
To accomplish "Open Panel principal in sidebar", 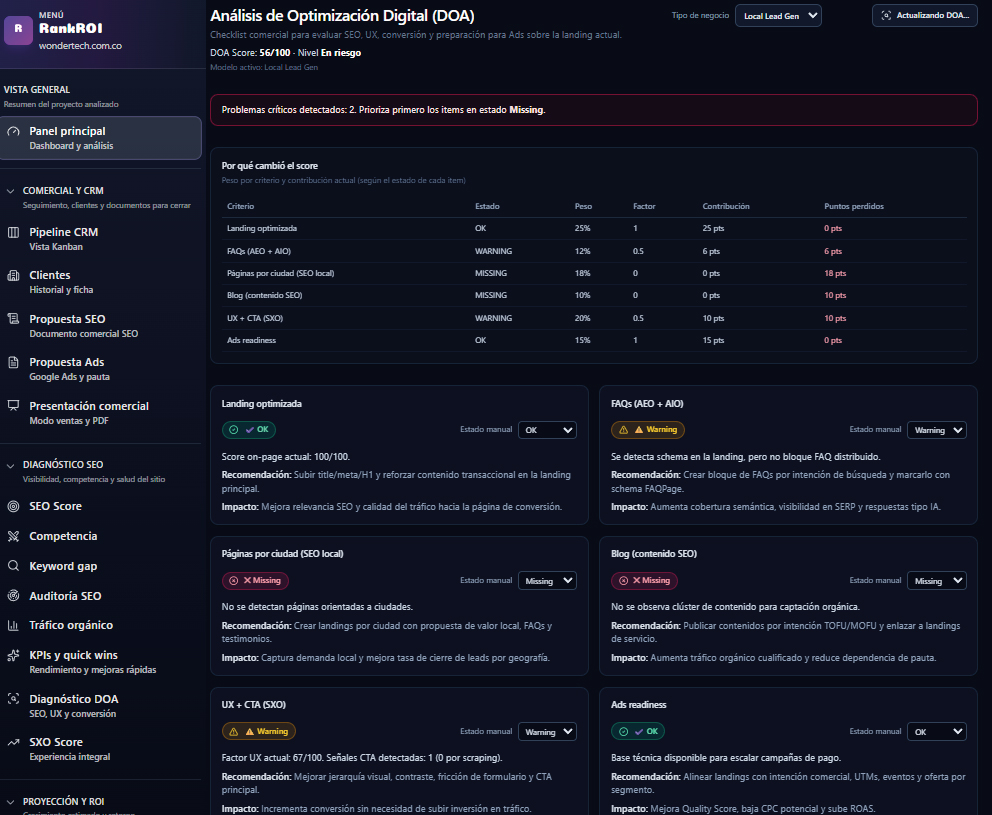I will 101,138.
